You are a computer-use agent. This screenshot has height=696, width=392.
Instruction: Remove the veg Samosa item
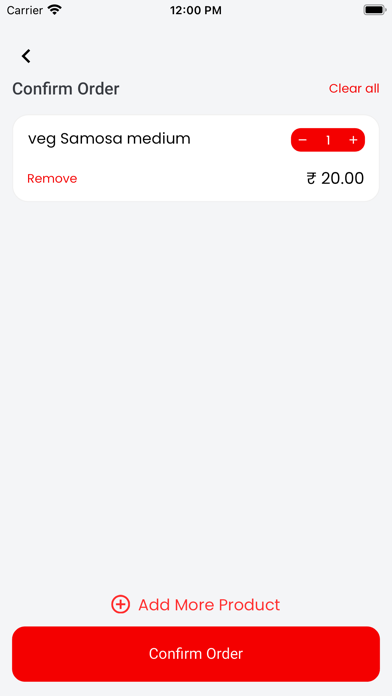(52, 178)
